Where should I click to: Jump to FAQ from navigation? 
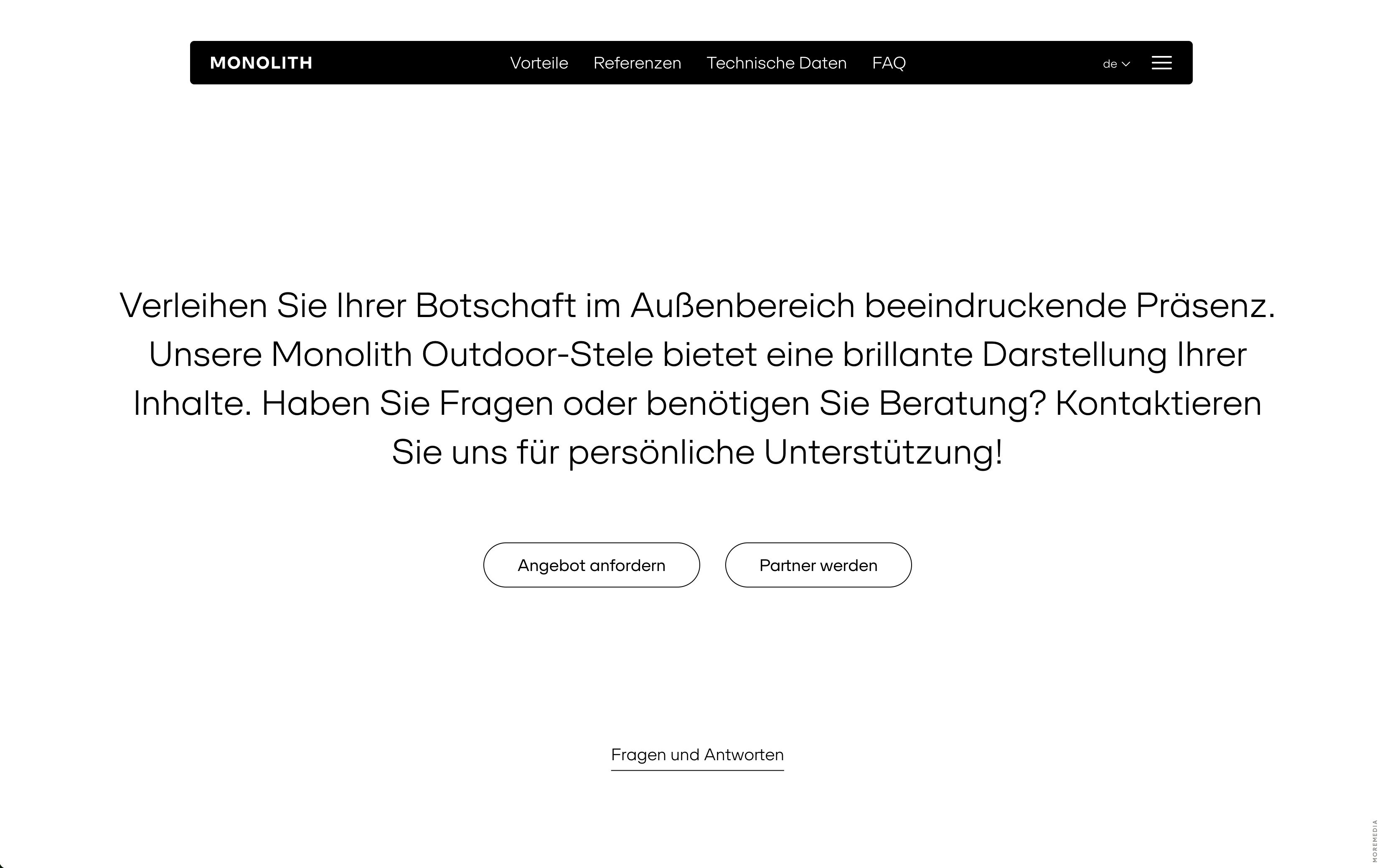(x=889, y=63)
